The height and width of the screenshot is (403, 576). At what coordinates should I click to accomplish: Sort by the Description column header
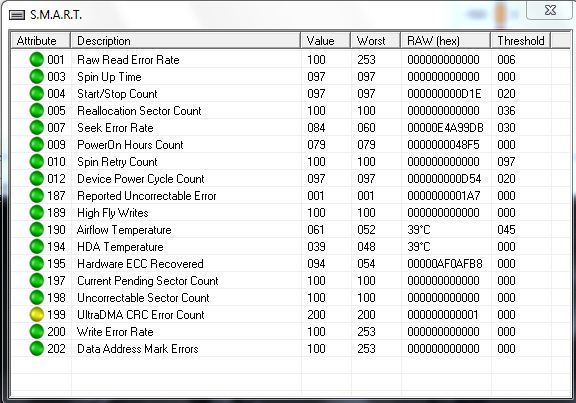coord(185,40)
